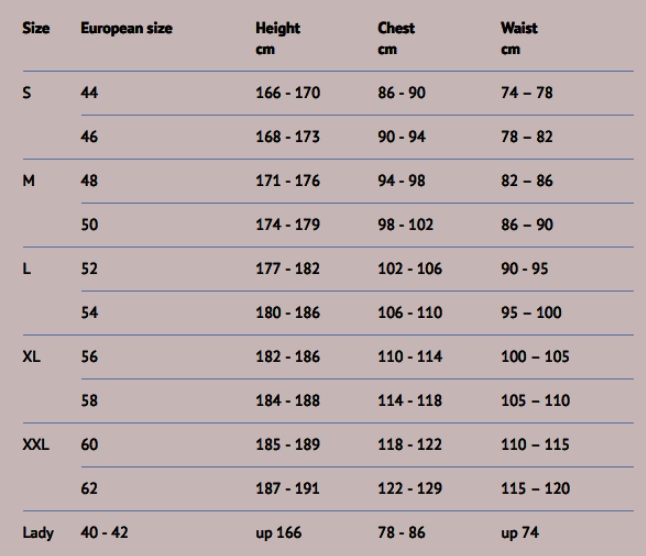Click chest value 106 - 110

coord(410,313)
